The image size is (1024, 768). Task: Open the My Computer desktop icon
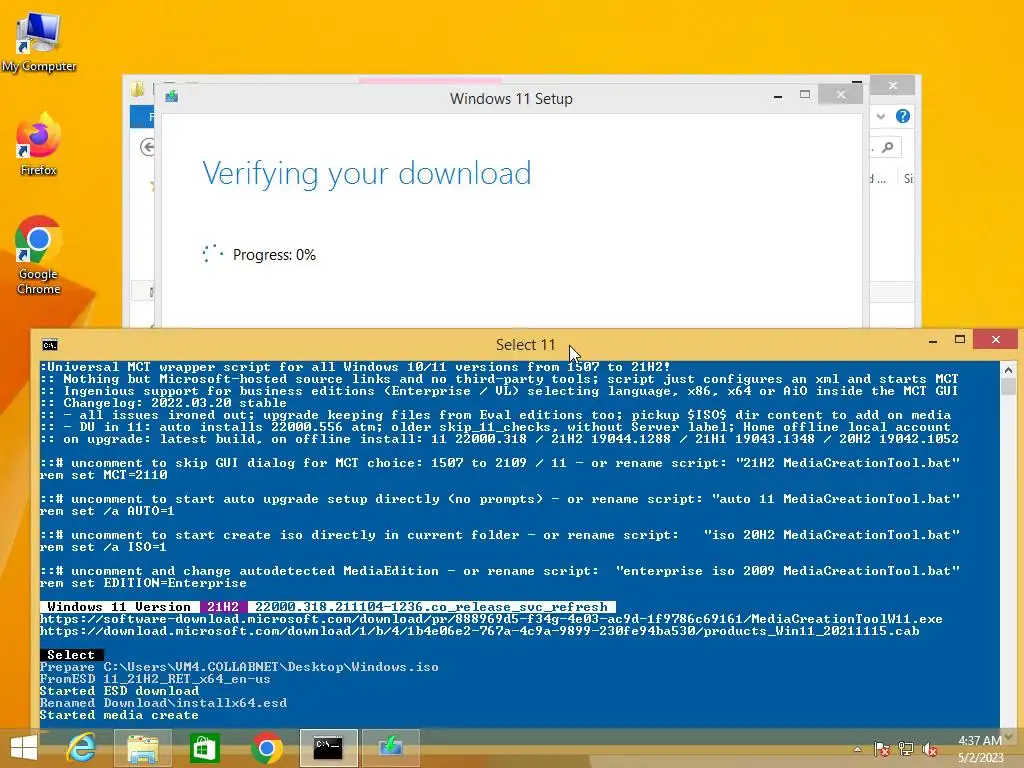(39, 42)
